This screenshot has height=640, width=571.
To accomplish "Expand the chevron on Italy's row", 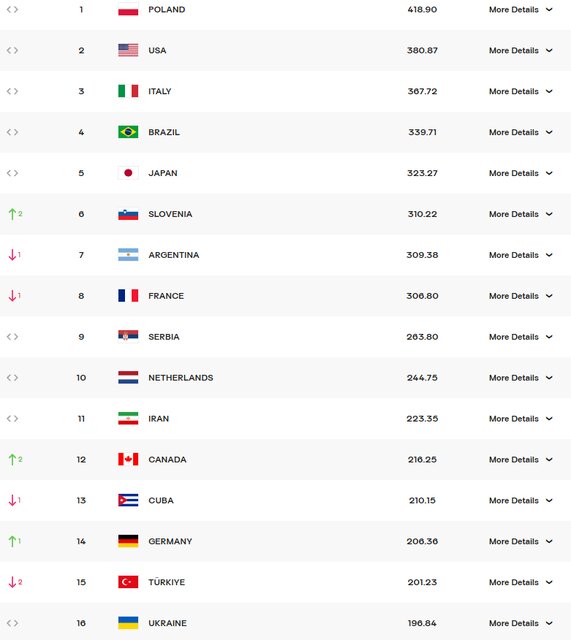I will (x=549, y=91).
